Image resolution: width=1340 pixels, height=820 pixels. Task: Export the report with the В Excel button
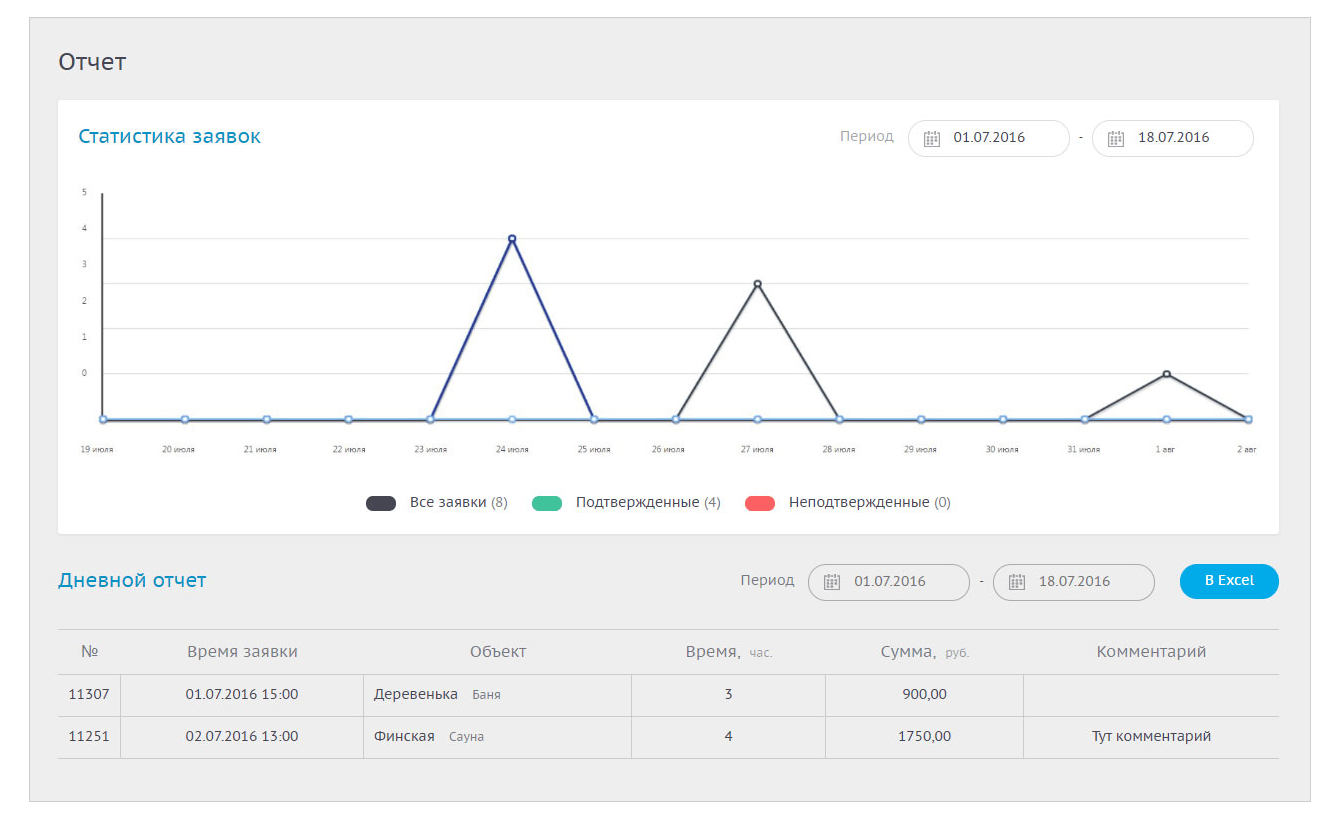(x=1228, y=581)
